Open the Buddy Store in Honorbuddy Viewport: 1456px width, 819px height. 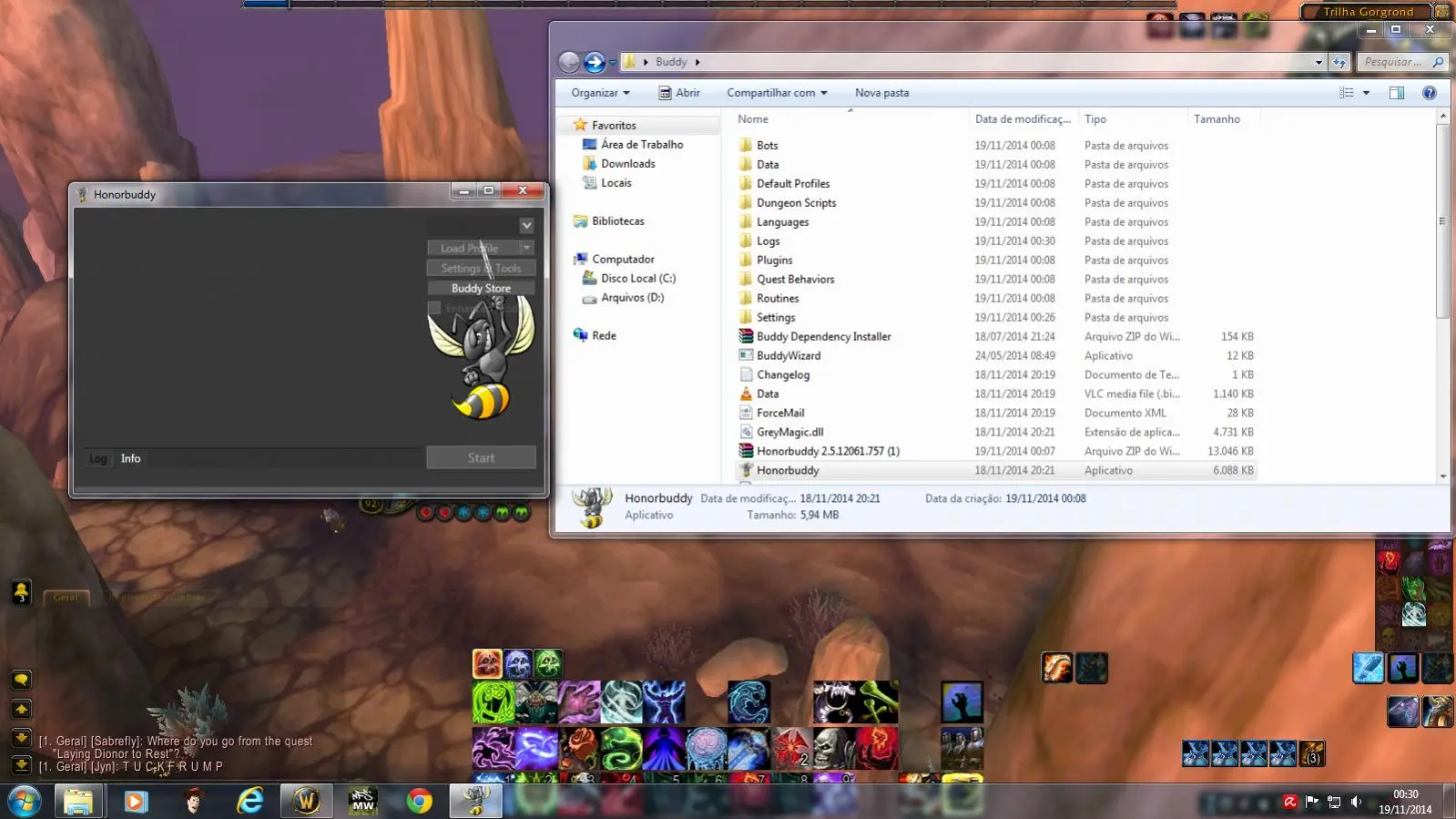tap(481, 288)
